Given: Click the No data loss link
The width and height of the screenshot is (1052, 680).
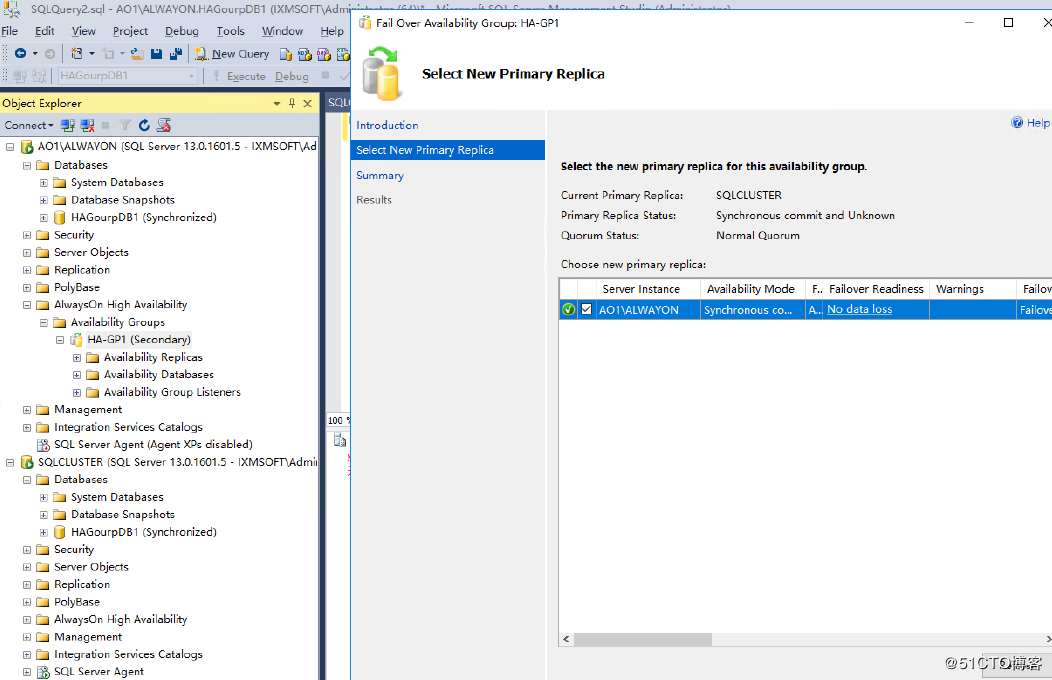Looking at the screenshot, I should pos(859,309).
